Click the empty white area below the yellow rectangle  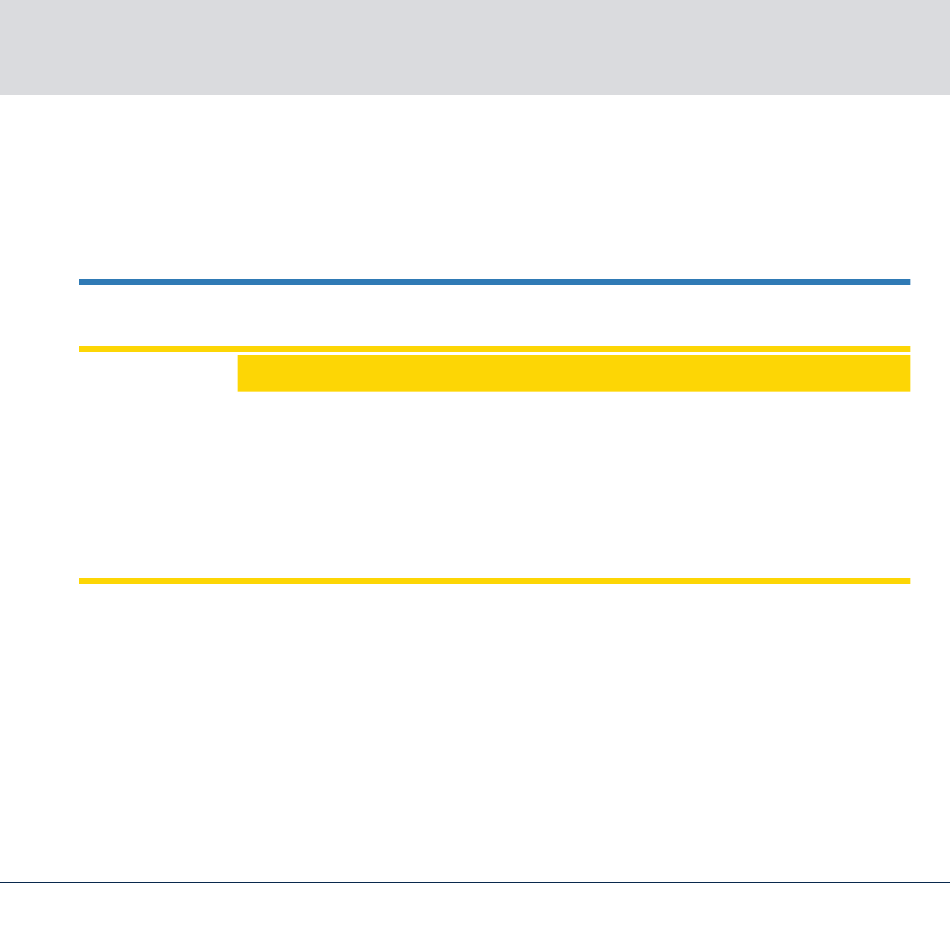[494, 485]
